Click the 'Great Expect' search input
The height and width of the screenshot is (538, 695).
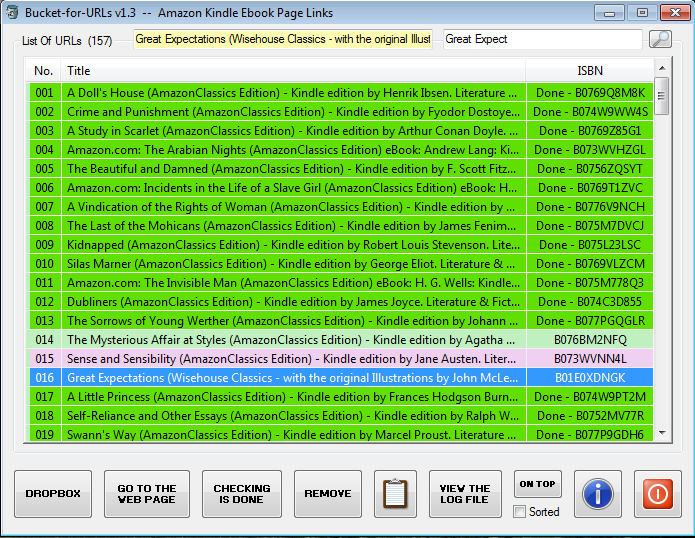543,39
